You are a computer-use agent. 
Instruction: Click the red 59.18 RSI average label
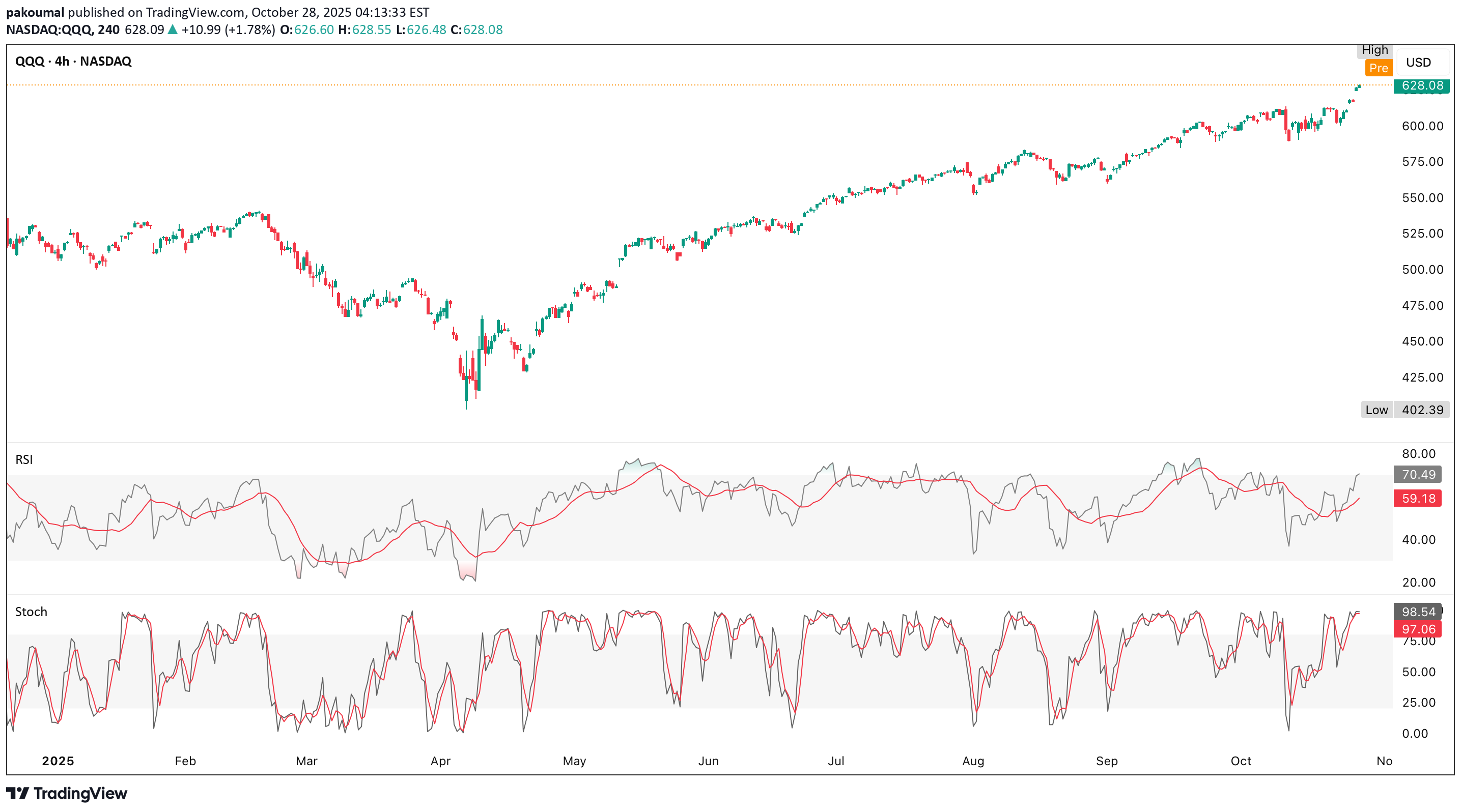1418,499
